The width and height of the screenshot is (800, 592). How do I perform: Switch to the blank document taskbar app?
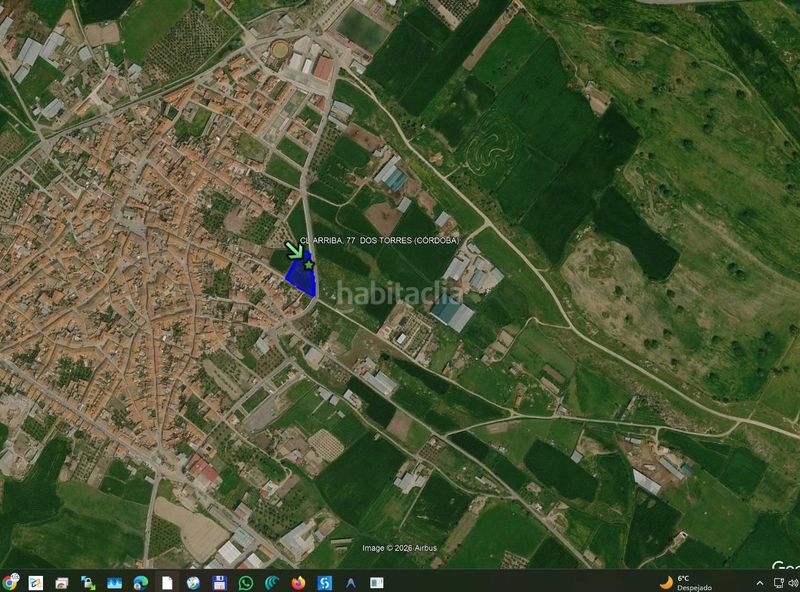click(x=167, y=582)
